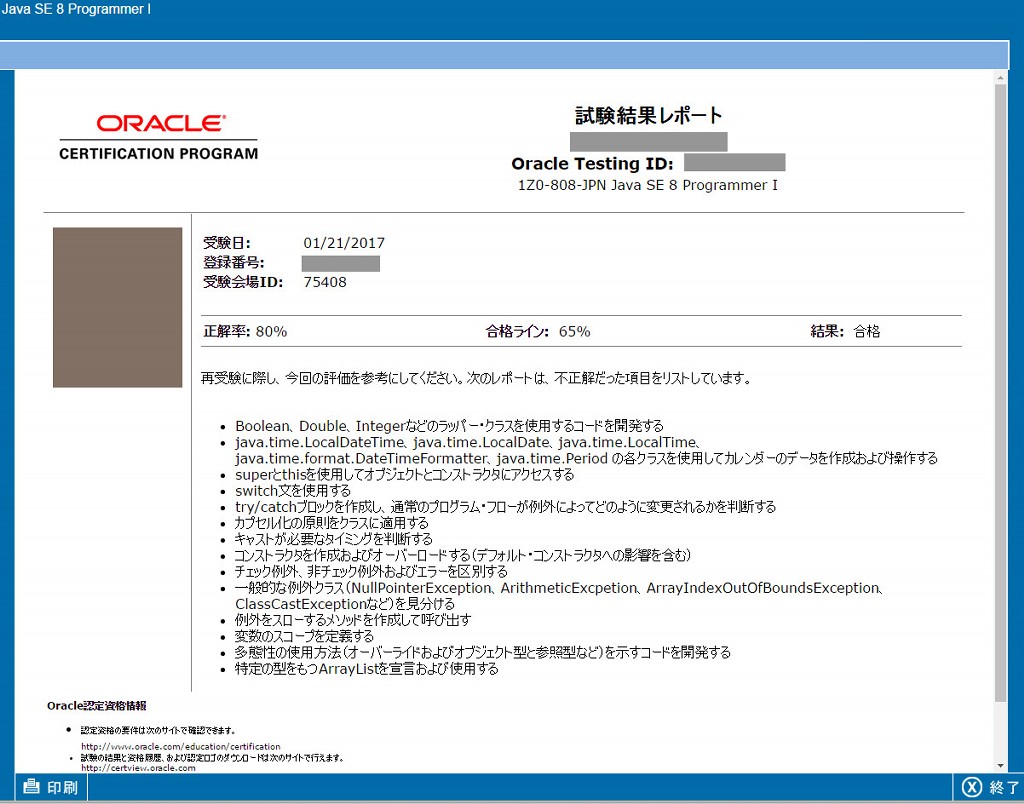This screenshot has height=804, width=1024.
Task: Open the certview.oracle.com link
Action: tap(138, 767)
